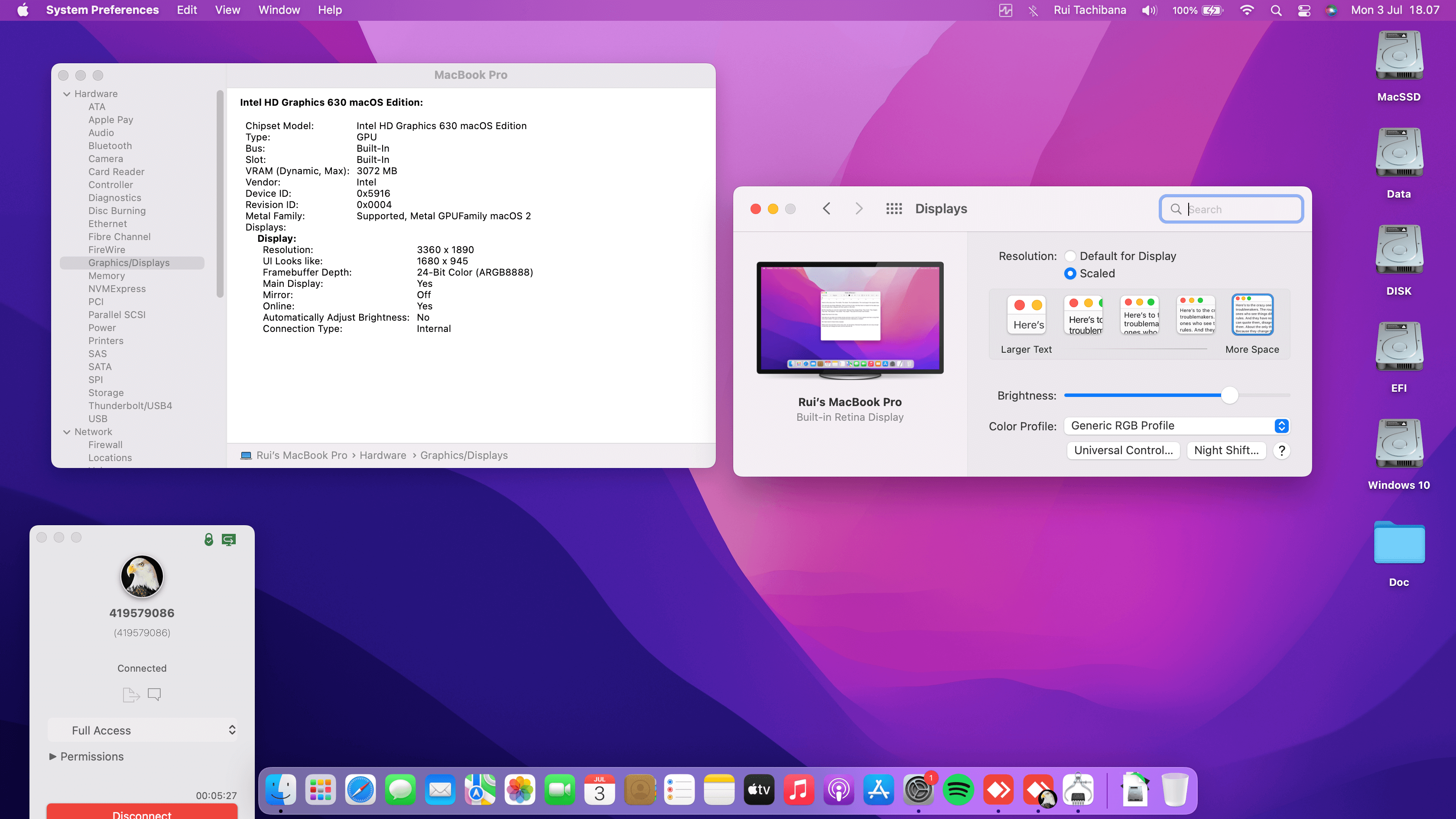
Task: Open FaceTime from the Dock
Action: [559, 789]
